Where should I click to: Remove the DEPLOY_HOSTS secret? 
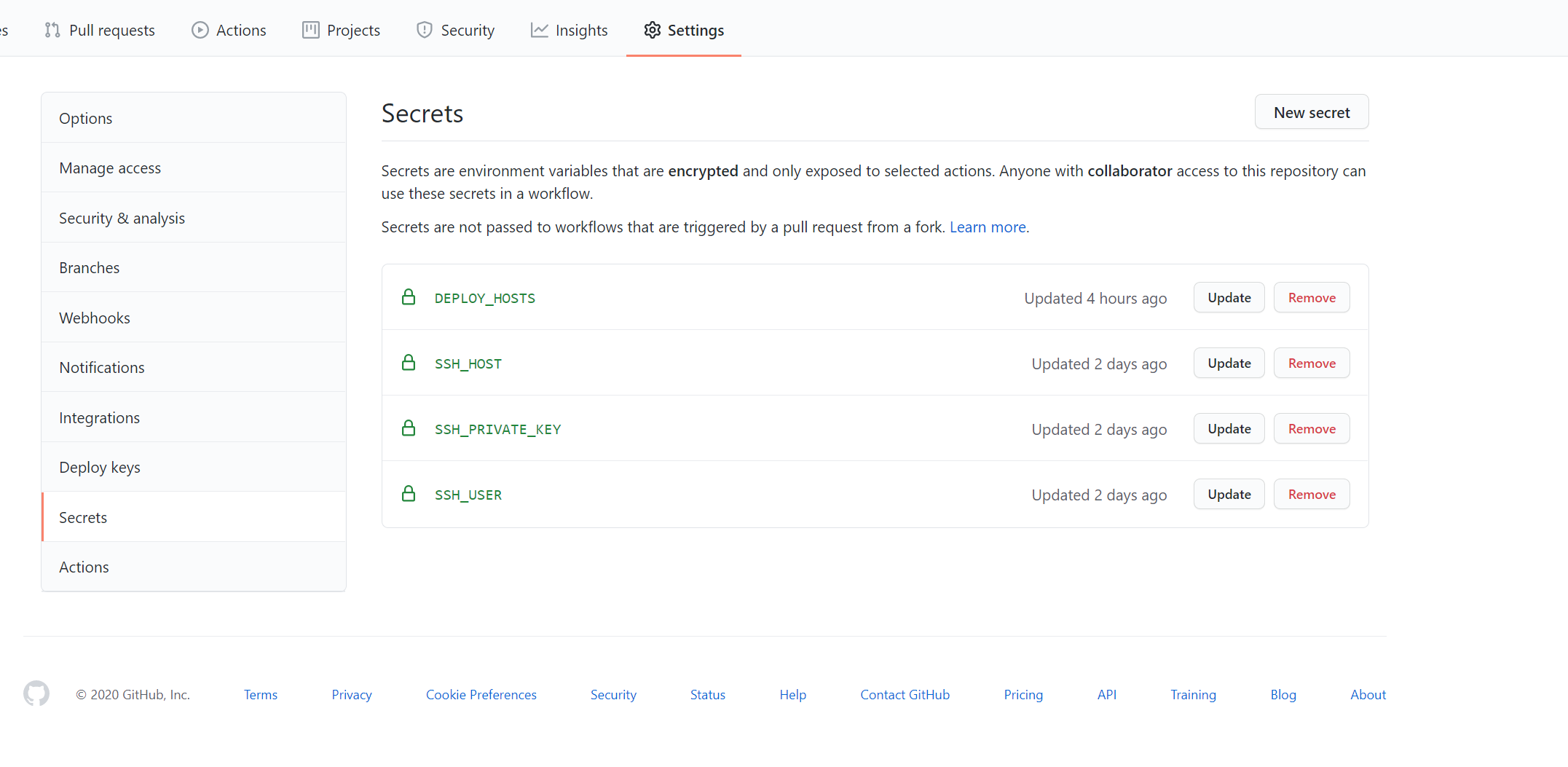(x=1312, y=297)
